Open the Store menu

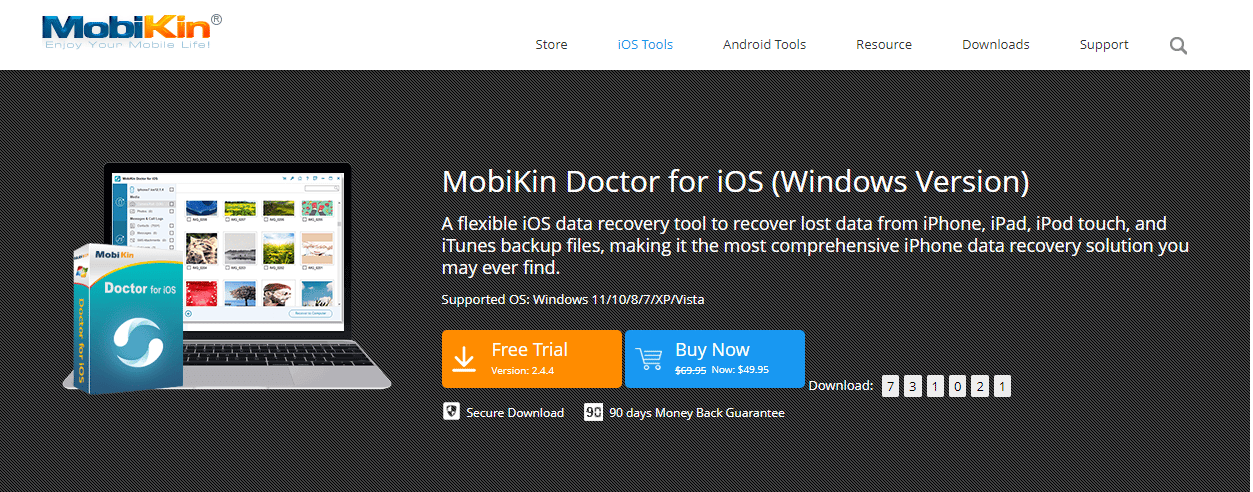pyautogui.click(x=551, y=44)
